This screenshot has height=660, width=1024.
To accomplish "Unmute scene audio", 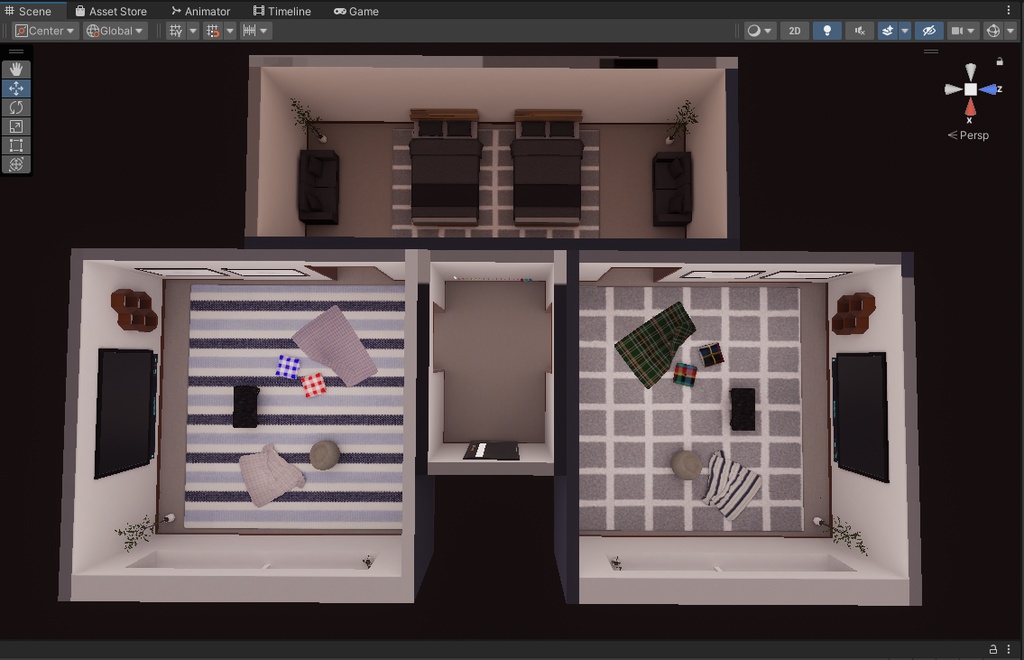I will [858, 30].
